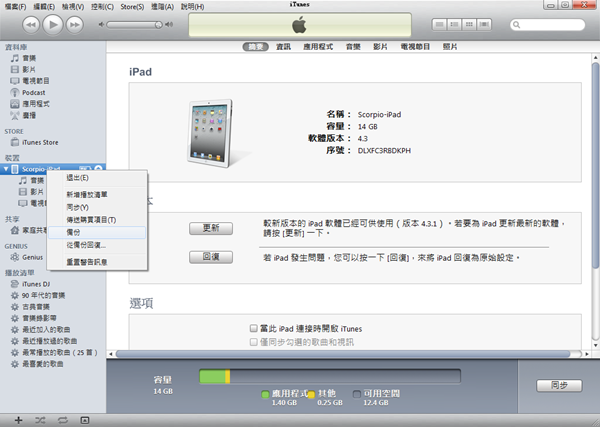This screenshot has width=600, height=427.
Task: Open the library 電視節目 item under 資料庫
Action: pos(36,81)
